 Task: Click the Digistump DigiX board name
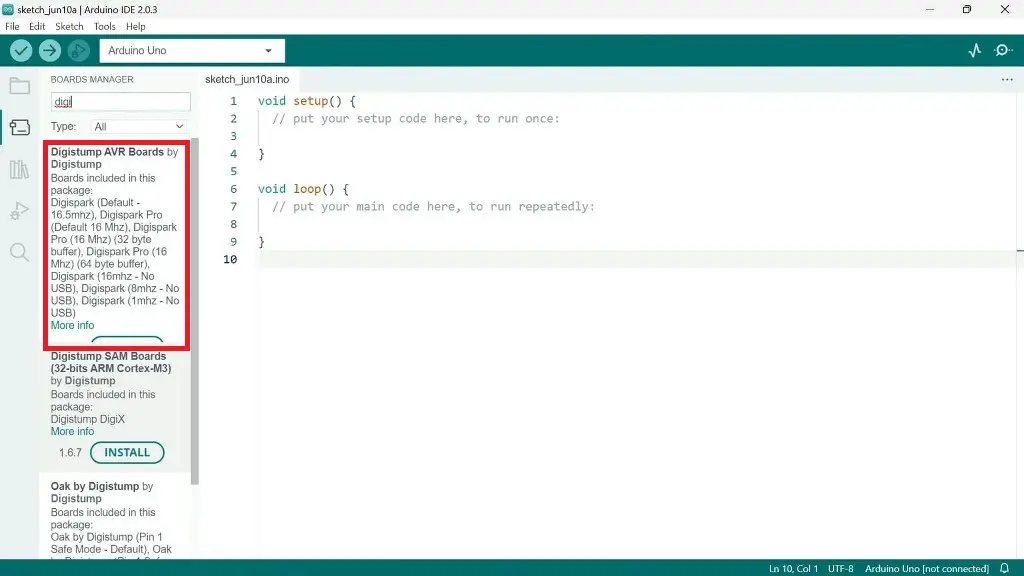tap(88, 419)
